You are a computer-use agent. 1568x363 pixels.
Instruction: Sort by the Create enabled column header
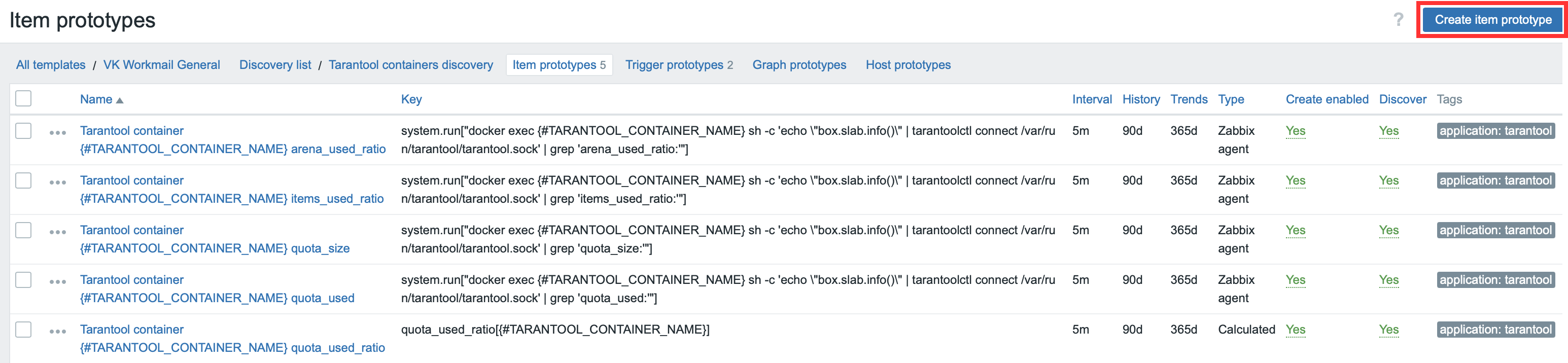(x=1327, y=100)
